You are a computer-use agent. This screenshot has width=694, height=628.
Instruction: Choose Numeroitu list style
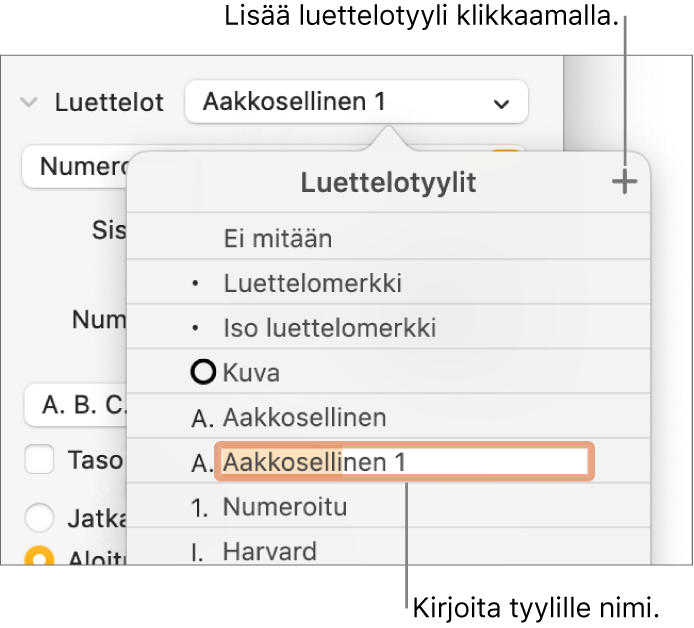click(388, 506)
